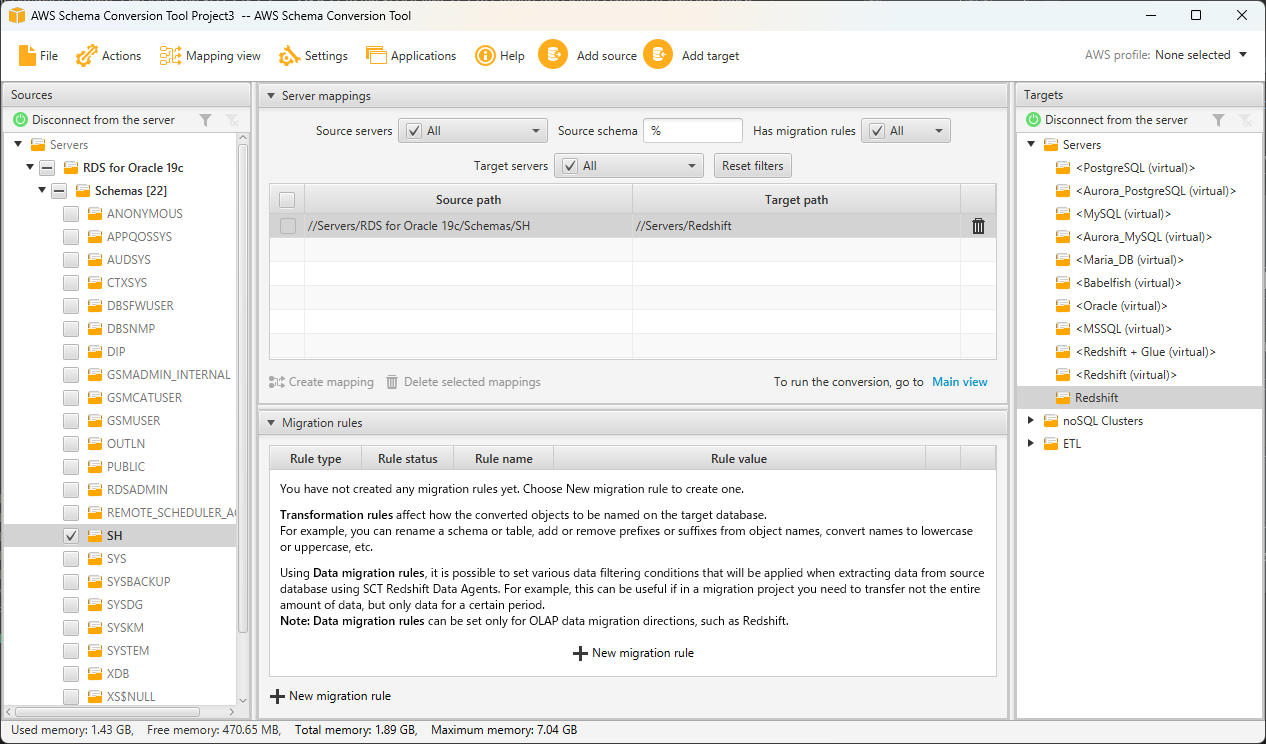Image resolution: width=1266 pixels, height=744 pixels.
Task: Select all mappings header checkbox
Action: pos(287,200)
